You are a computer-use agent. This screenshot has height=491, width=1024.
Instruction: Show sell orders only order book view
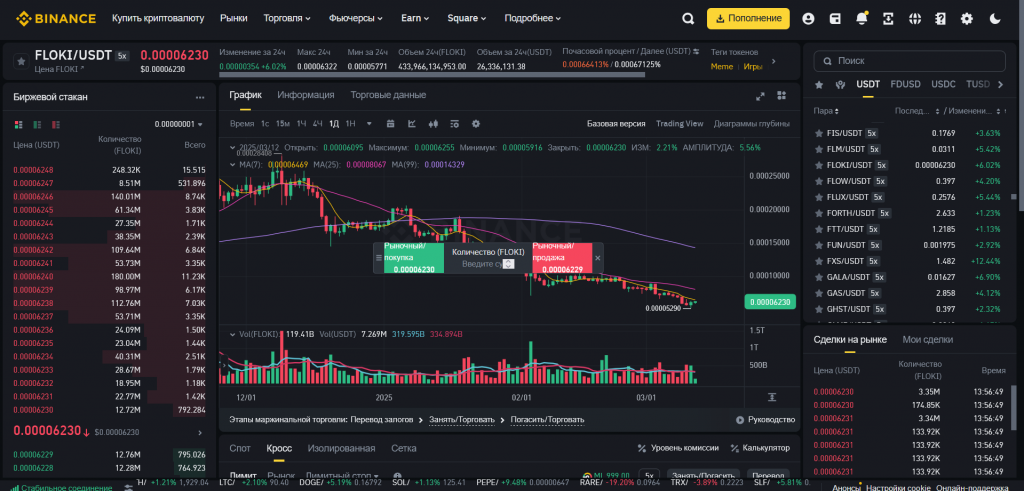pyautogui.click(x=56, y=124)
